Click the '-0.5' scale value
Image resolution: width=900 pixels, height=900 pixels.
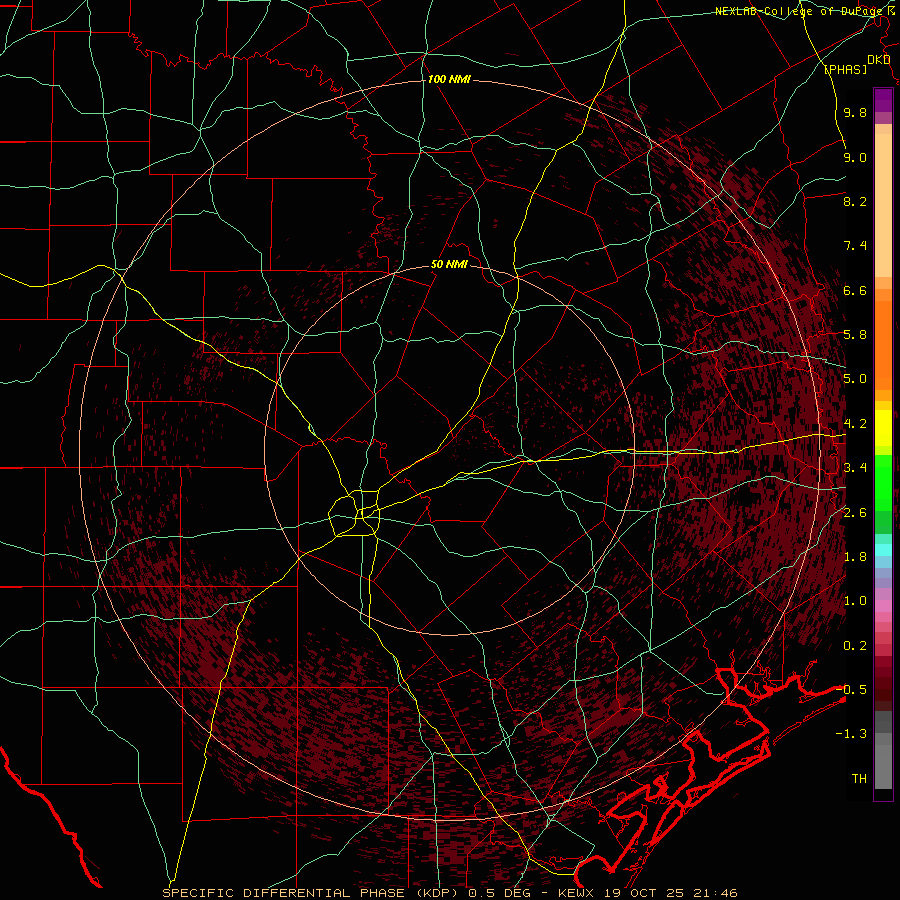851,690
